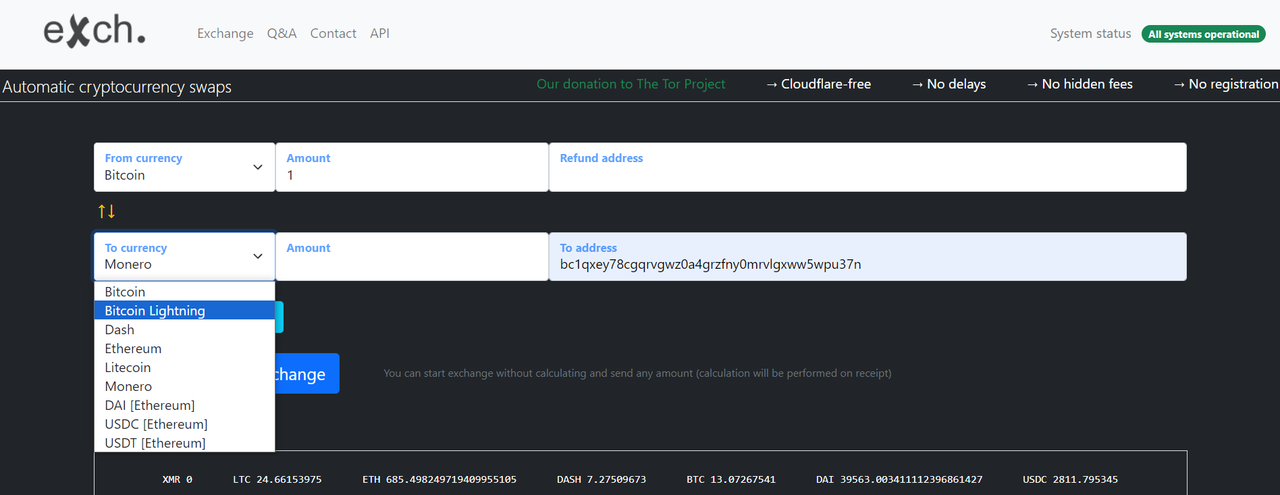Click the No hidden fees text

pyautogui.click(x=1079, y=84)
